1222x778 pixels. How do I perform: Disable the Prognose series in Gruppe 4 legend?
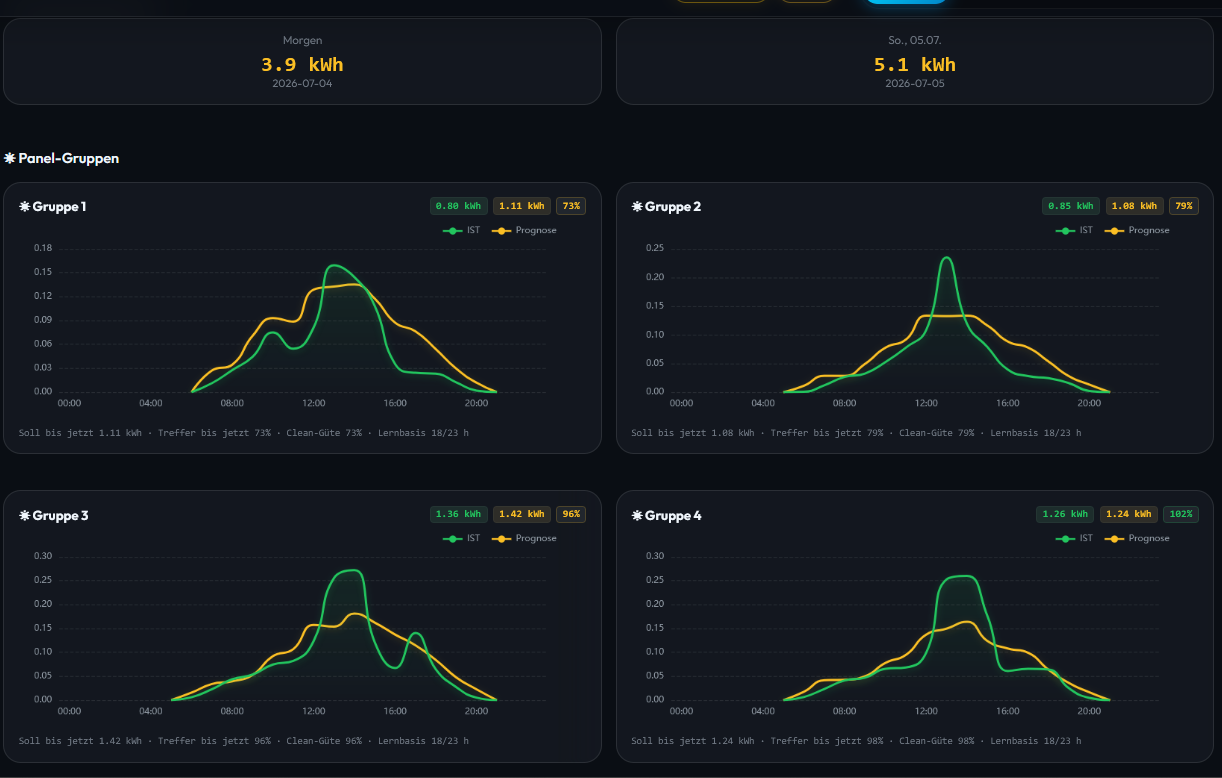coord(1138,538)
